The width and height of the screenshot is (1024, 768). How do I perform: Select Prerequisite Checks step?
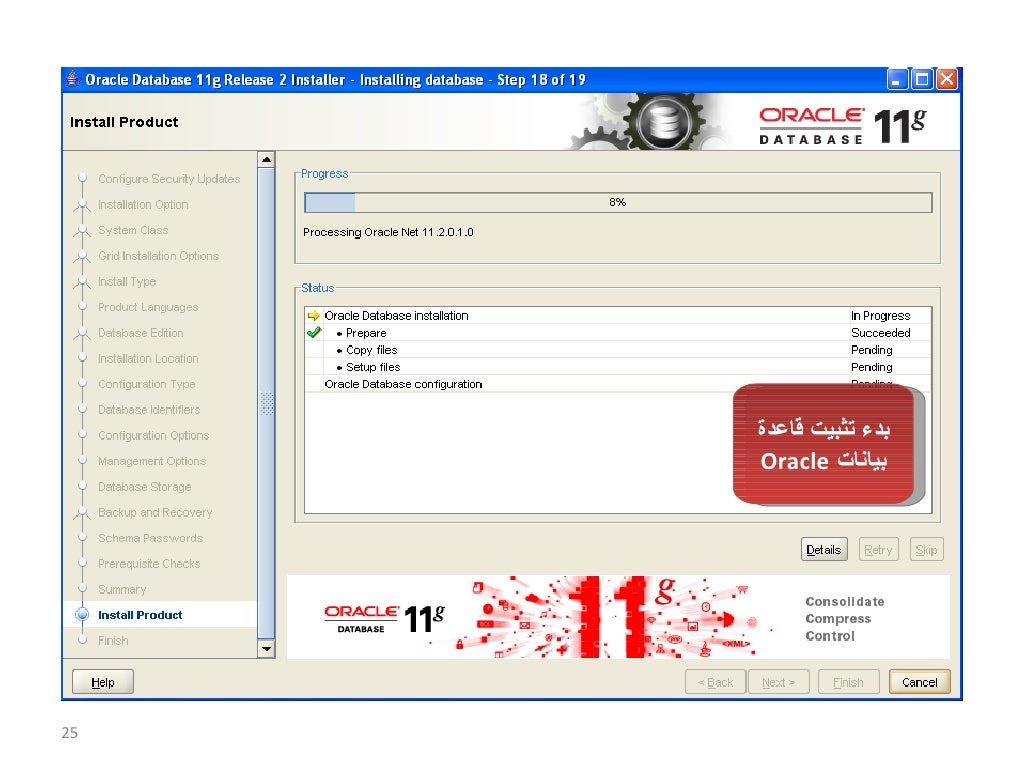click(150, 564)
